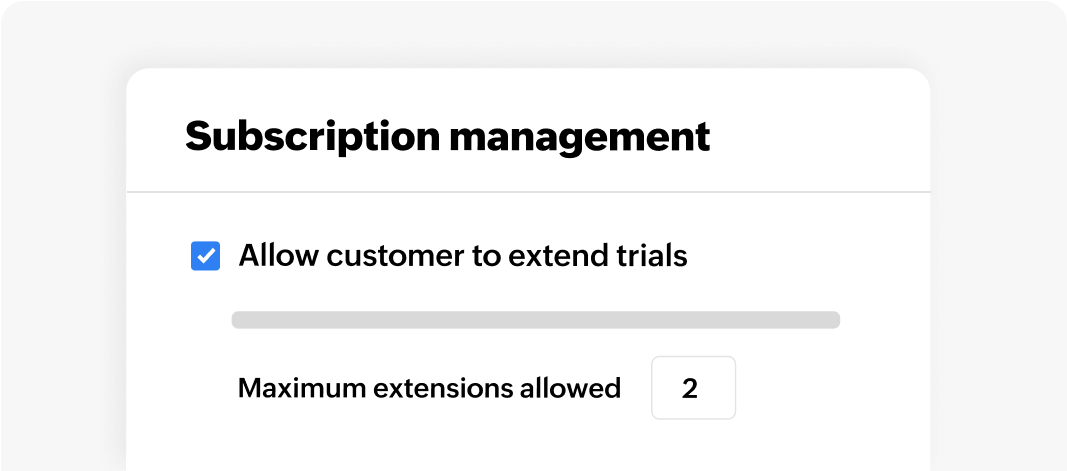Click the gray placeholder bar under the checkbox
Screen dimensions: 1067x471
(535, 320)
